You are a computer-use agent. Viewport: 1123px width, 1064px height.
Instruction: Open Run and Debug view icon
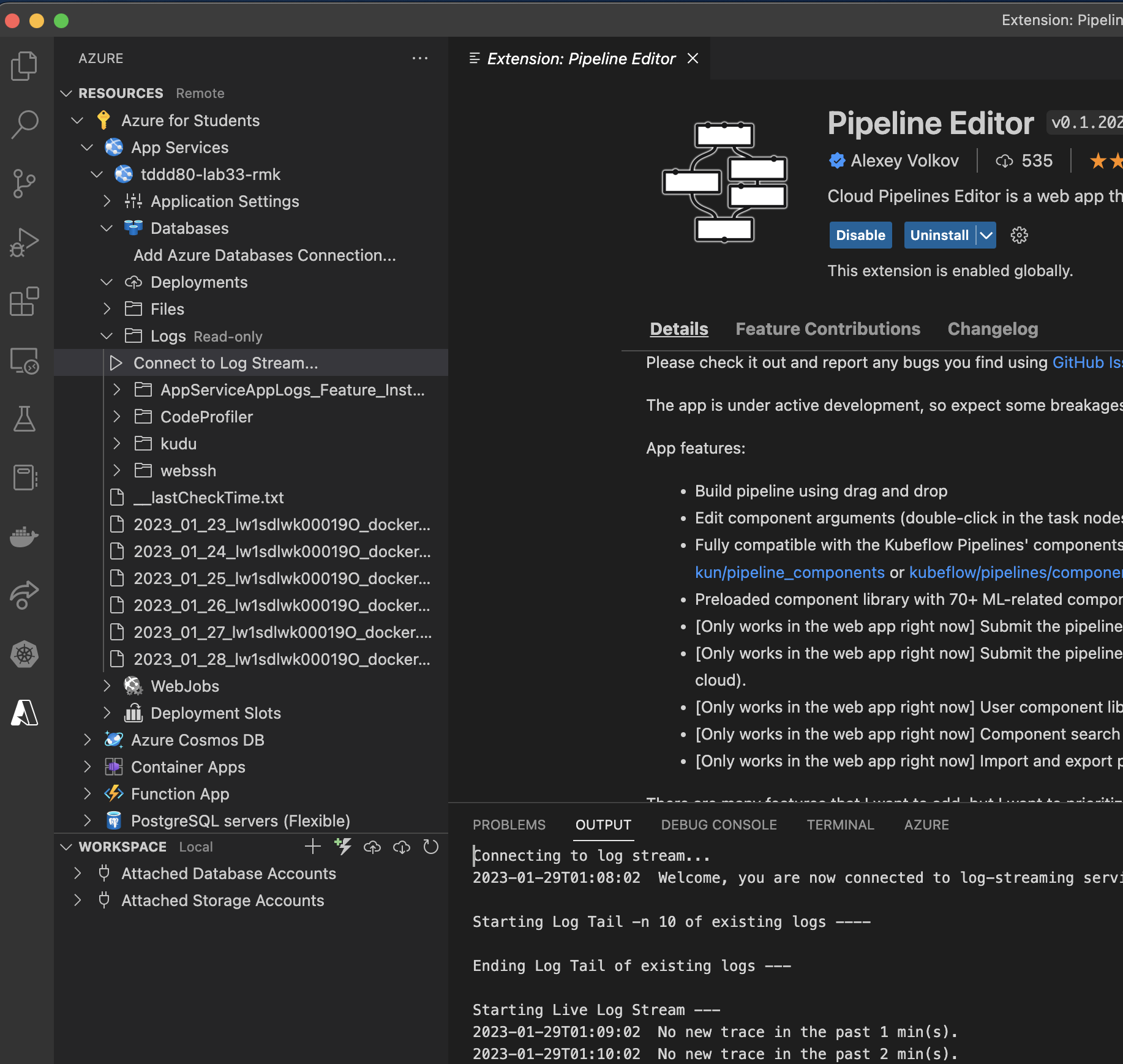tap(24, 242)
